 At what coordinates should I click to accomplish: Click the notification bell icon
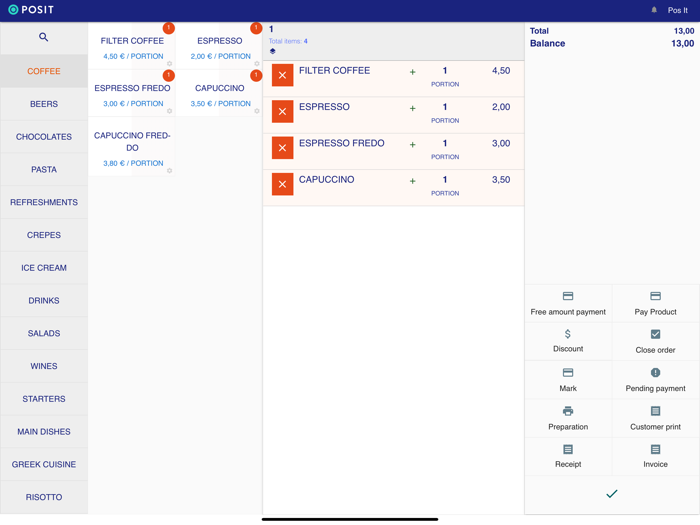click(654, 10)
